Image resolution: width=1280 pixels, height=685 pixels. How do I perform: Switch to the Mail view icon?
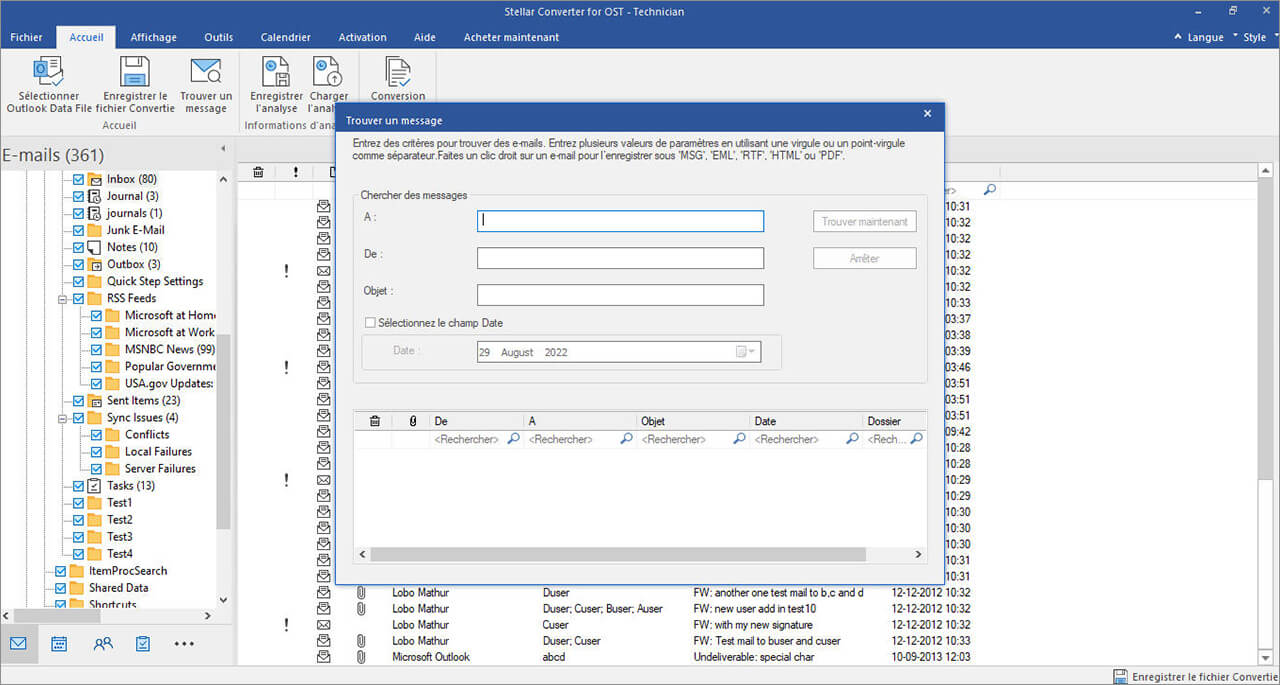click(x=18, y=644)
